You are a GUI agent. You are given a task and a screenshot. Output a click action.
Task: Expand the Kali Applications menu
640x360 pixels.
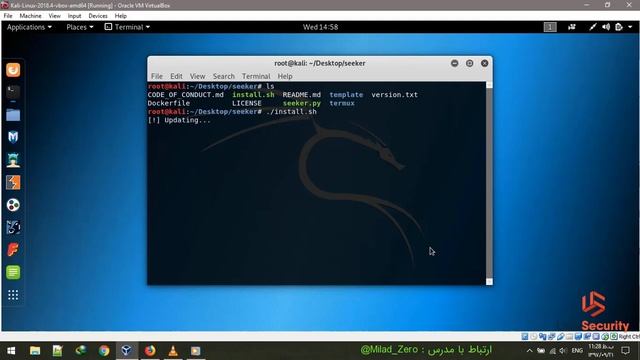[29, 27]
